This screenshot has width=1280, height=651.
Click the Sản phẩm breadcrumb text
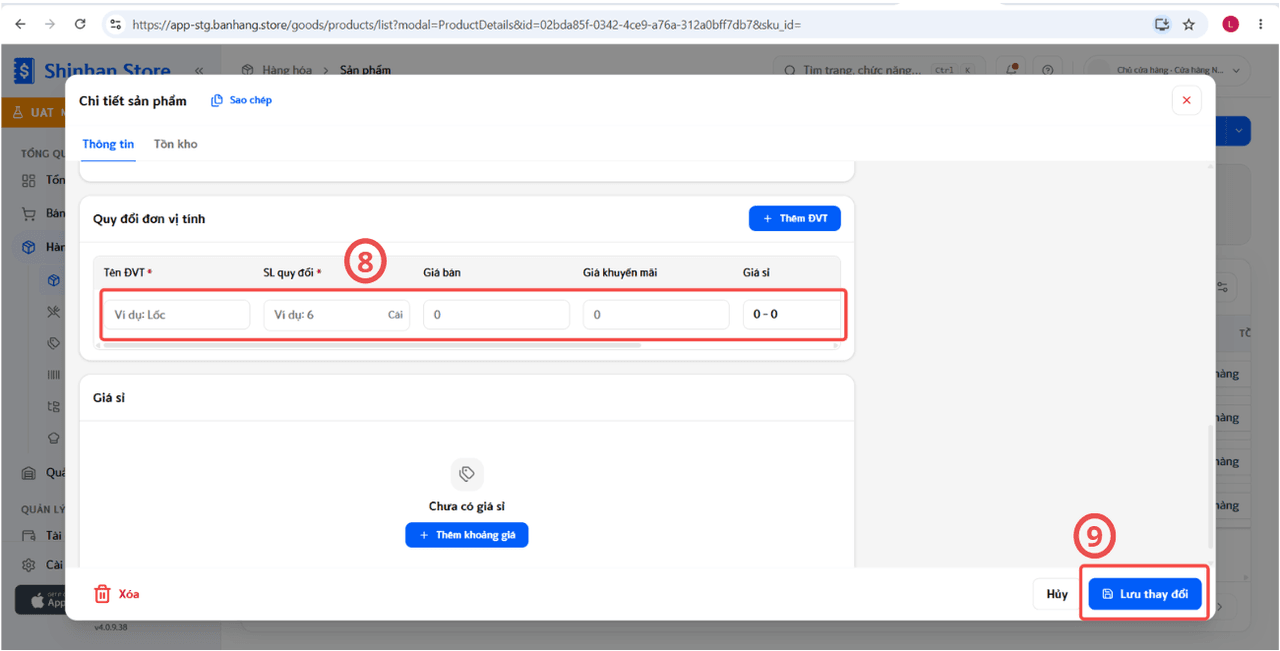(x=365, y=70)
